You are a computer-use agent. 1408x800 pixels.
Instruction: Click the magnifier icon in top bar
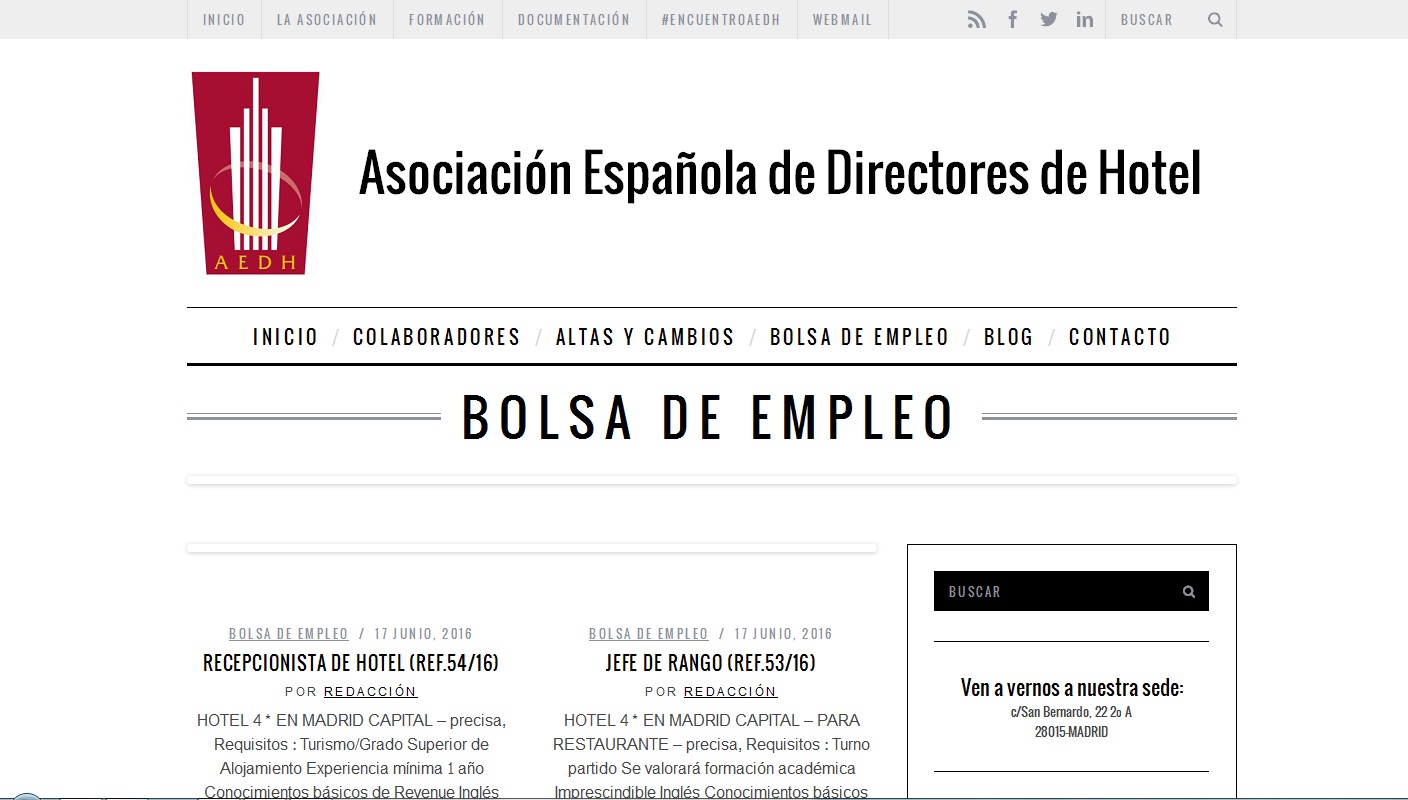[1215, 20]
